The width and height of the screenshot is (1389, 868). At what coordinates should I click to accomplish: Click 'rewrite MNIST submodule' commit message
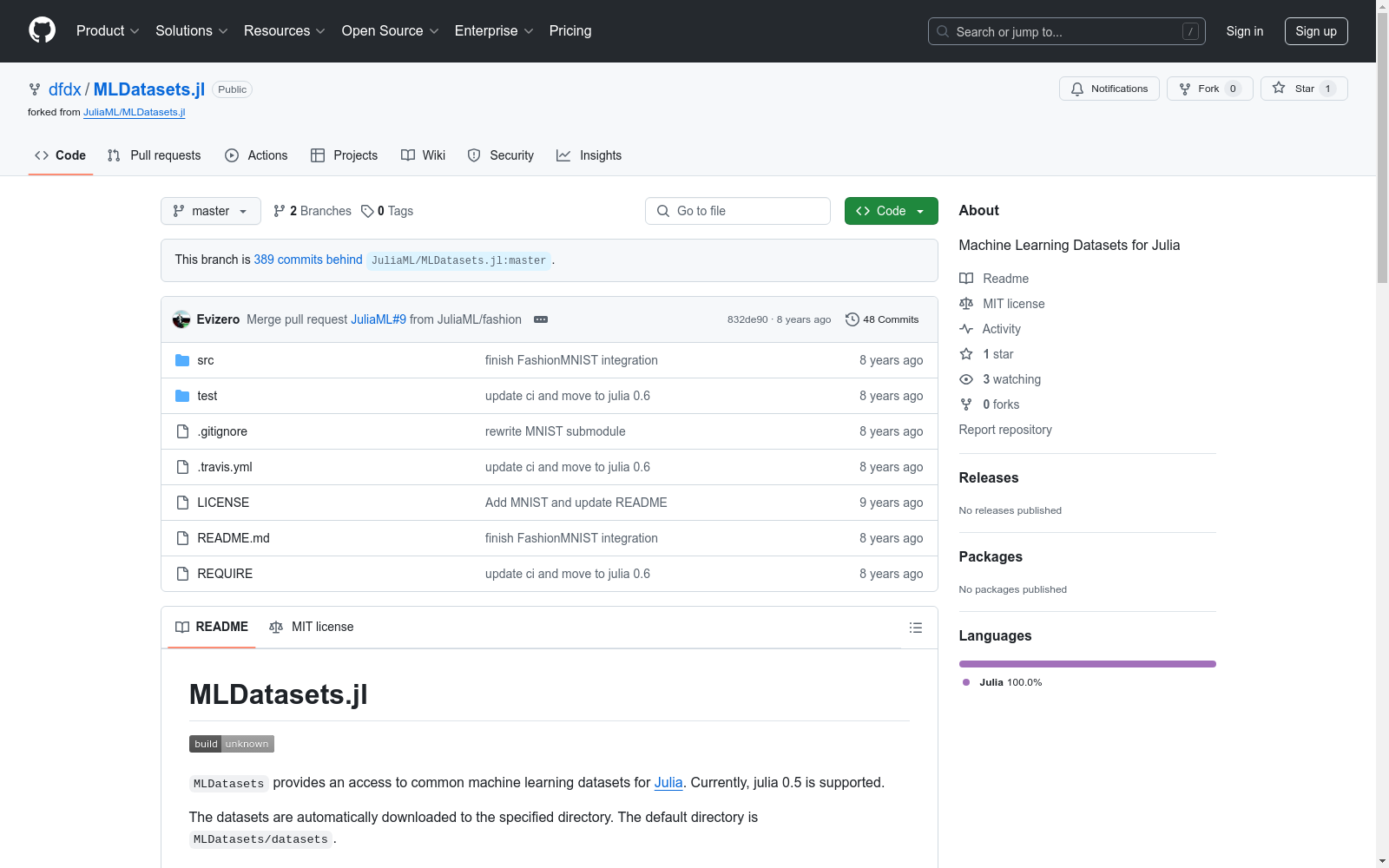point(556,431)
